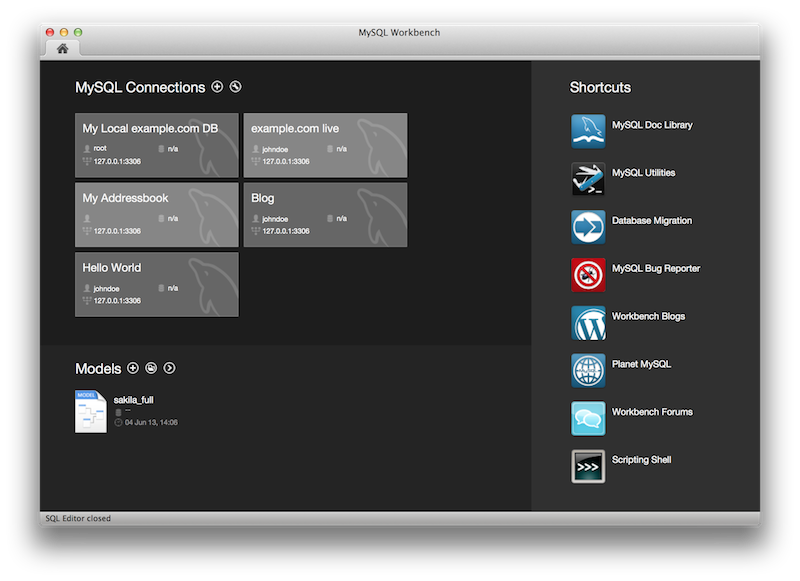Select the Home tab
Screen dimensions: 800x581
coord(62,48)
